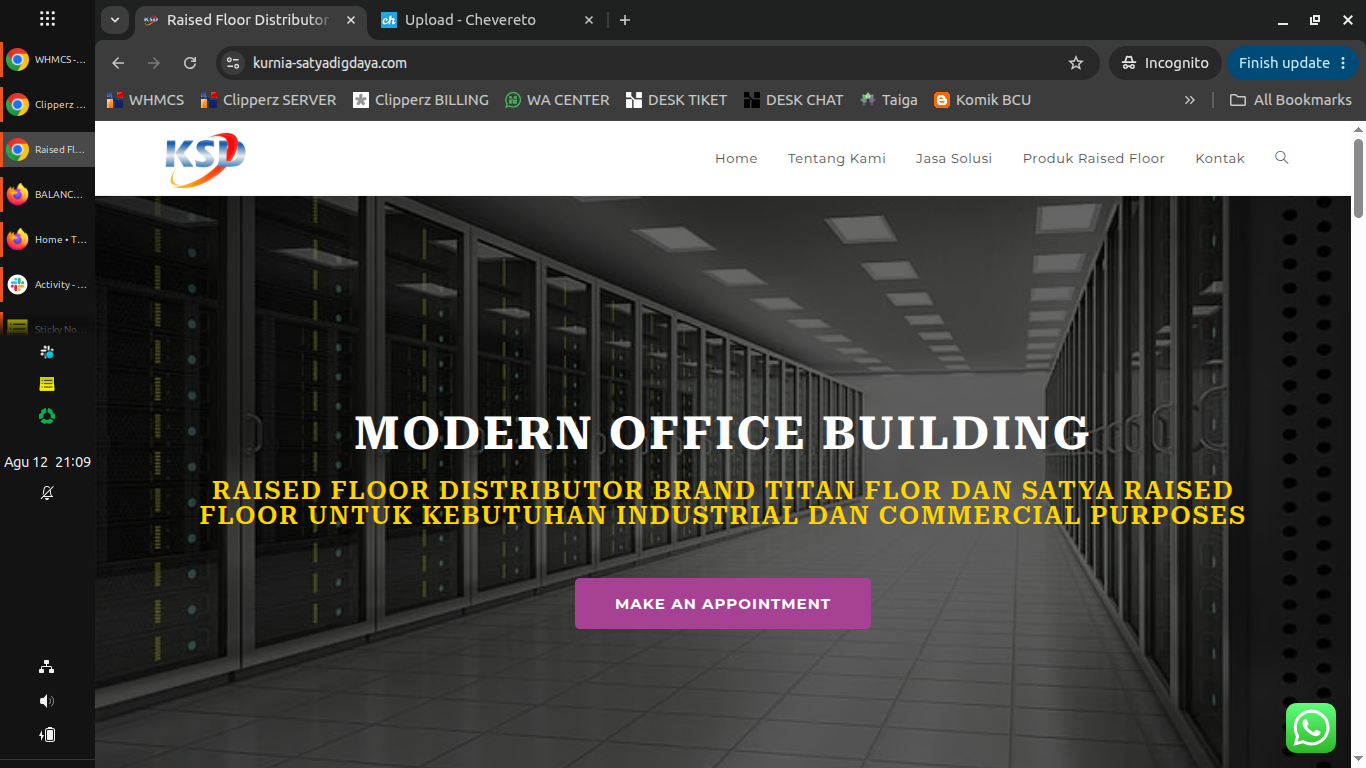Open DESK TIKET bookmark
Screen dimensions: 1366x768
(676, 100)
